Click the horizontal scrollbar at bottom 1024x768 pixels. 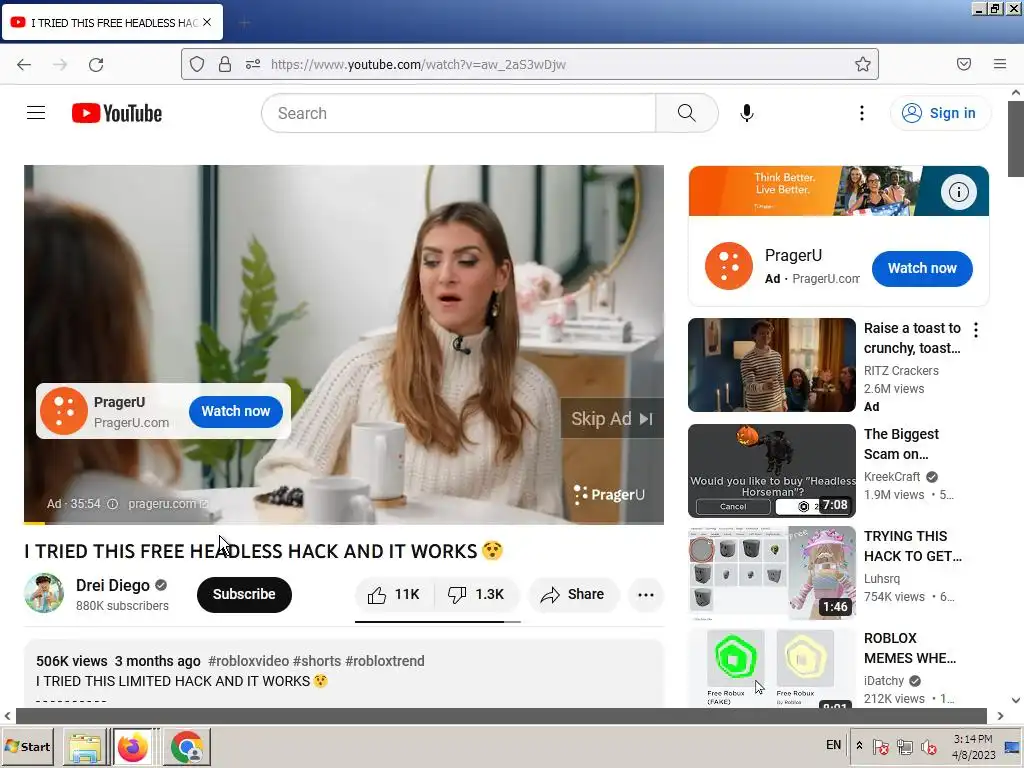point(501,716)
